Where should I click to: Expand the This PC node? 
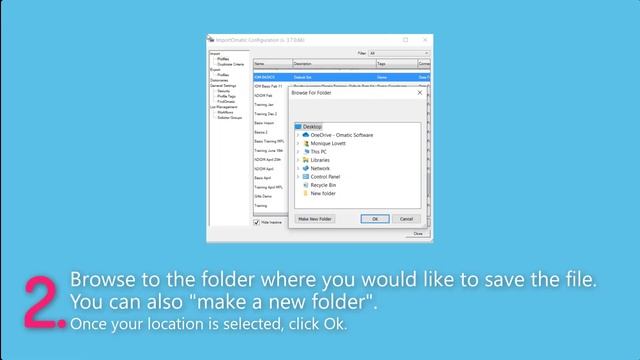point(298,152)
